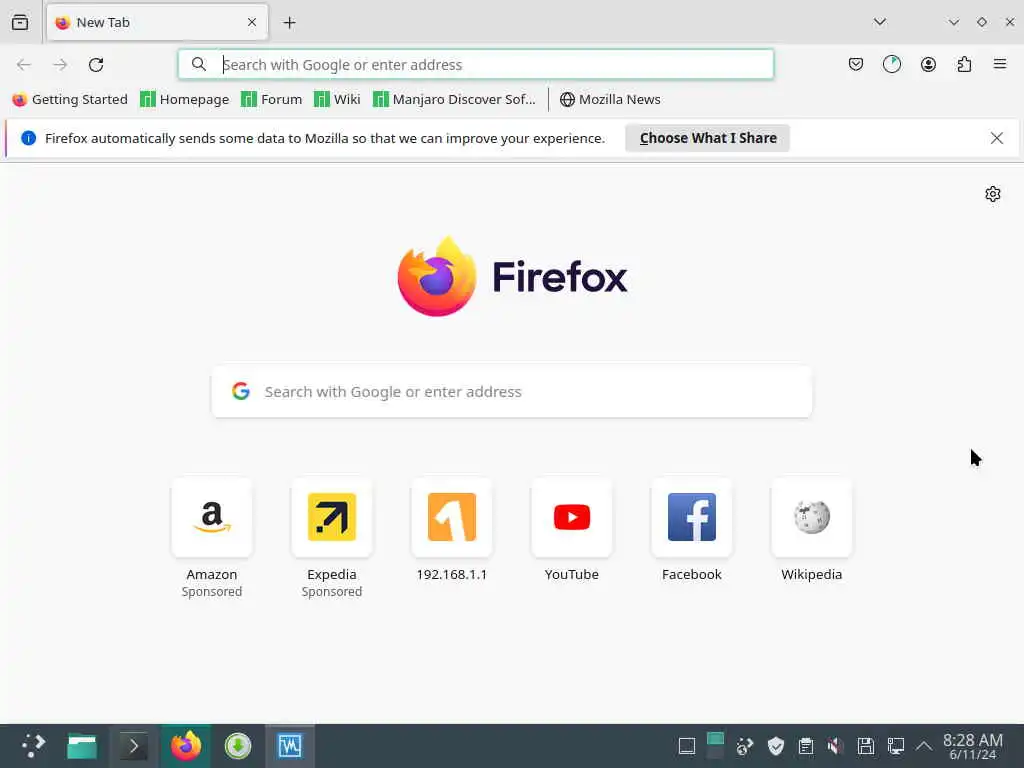Click the address bar search magnifier icon
The image size is (1024, 768).
tap(199, 64)
